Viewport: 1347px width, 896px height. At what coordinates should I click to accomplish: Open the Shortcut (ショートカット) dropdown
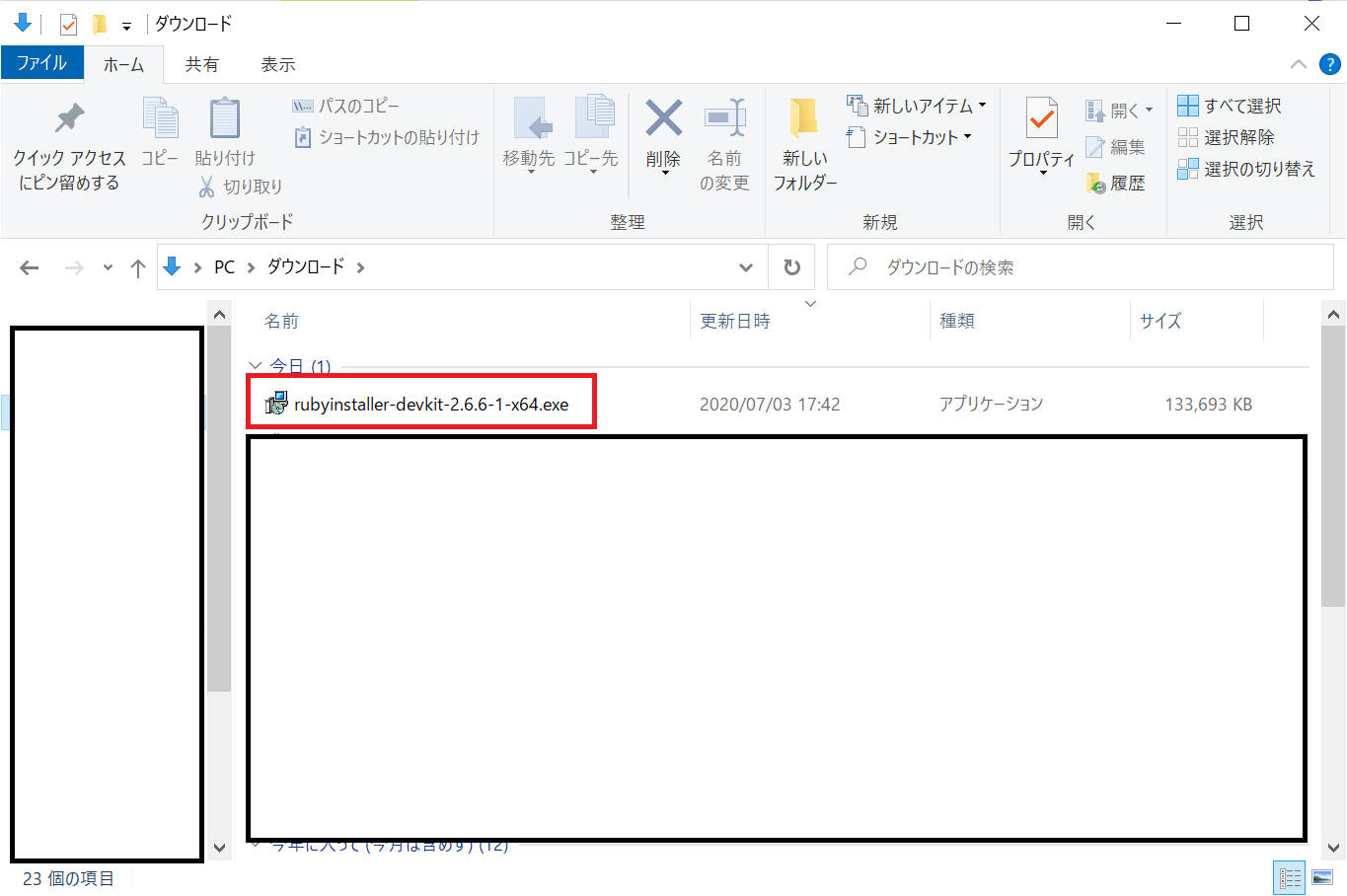910,137
